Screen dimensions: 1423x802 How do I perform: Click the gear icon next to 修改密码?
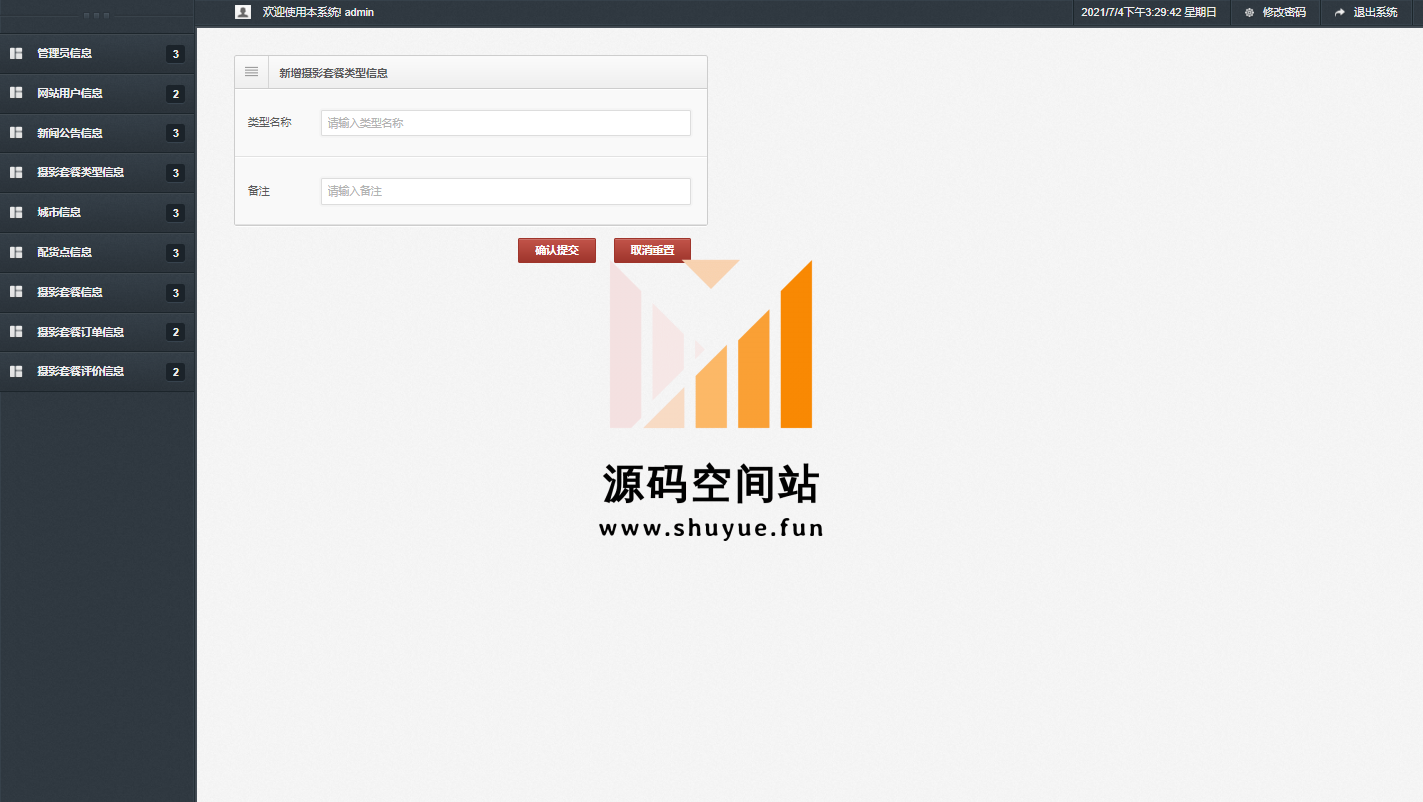pyautogui.click(x=1249, y=12)
